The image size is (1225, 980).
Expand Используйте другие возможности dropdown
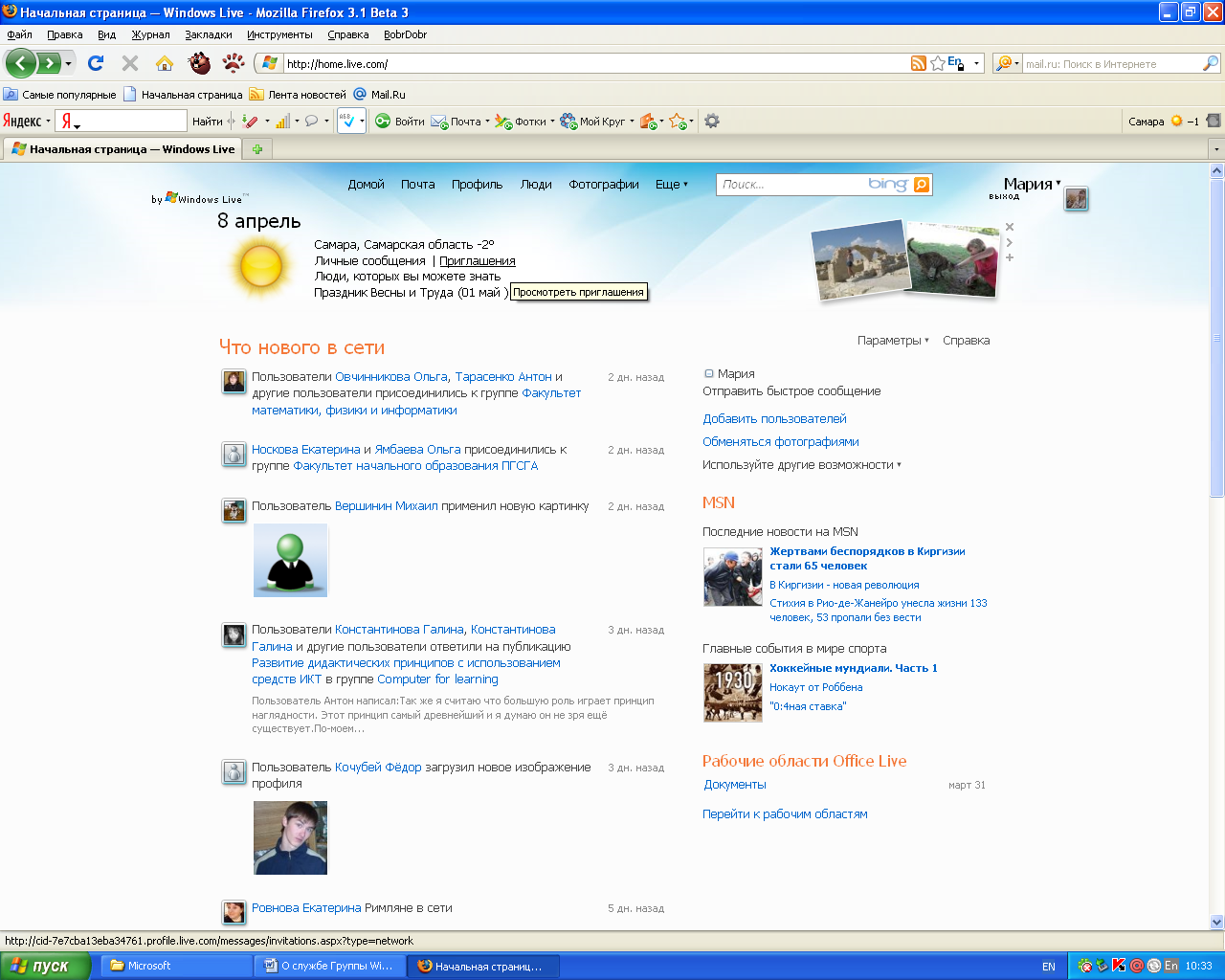click(x=802, y=465)
